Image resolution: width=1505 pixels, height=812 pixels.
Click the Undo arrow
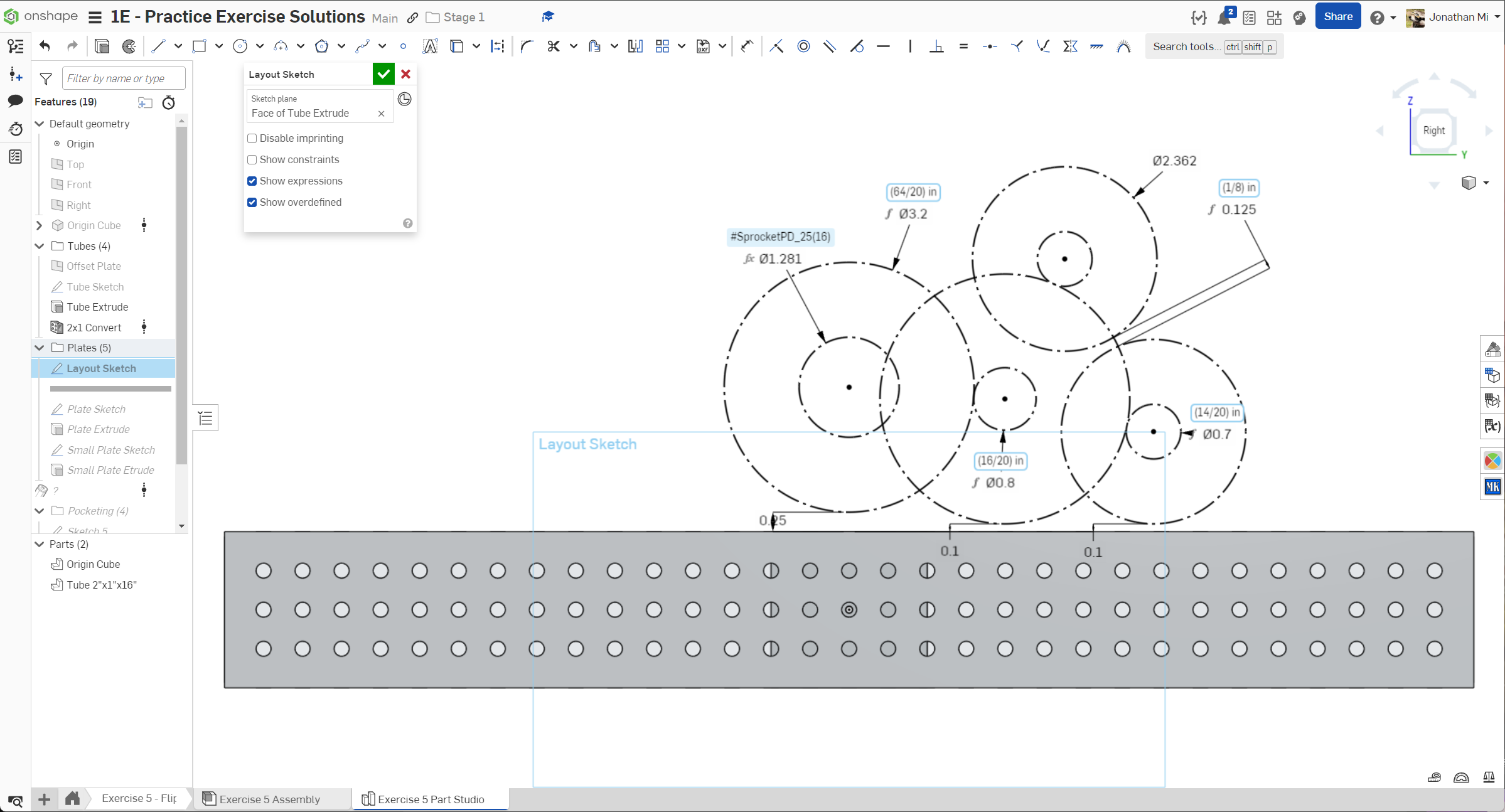pyautogui.click(x=45, y=46)
